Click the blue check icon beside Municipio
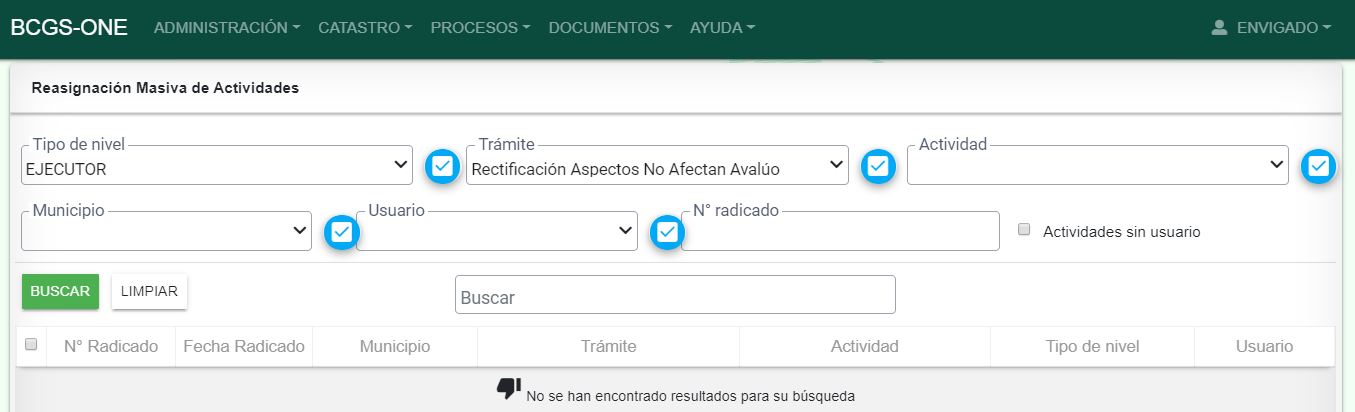Image resolution: width=1355 pixels, height=412 pixels. click(341, 232)
